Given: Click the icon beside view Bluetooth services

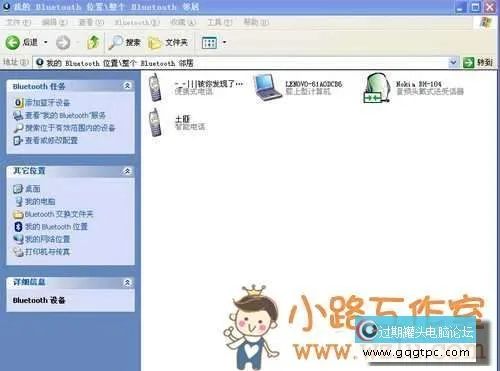Looking at the screenshot, I should tap(18, 116).
